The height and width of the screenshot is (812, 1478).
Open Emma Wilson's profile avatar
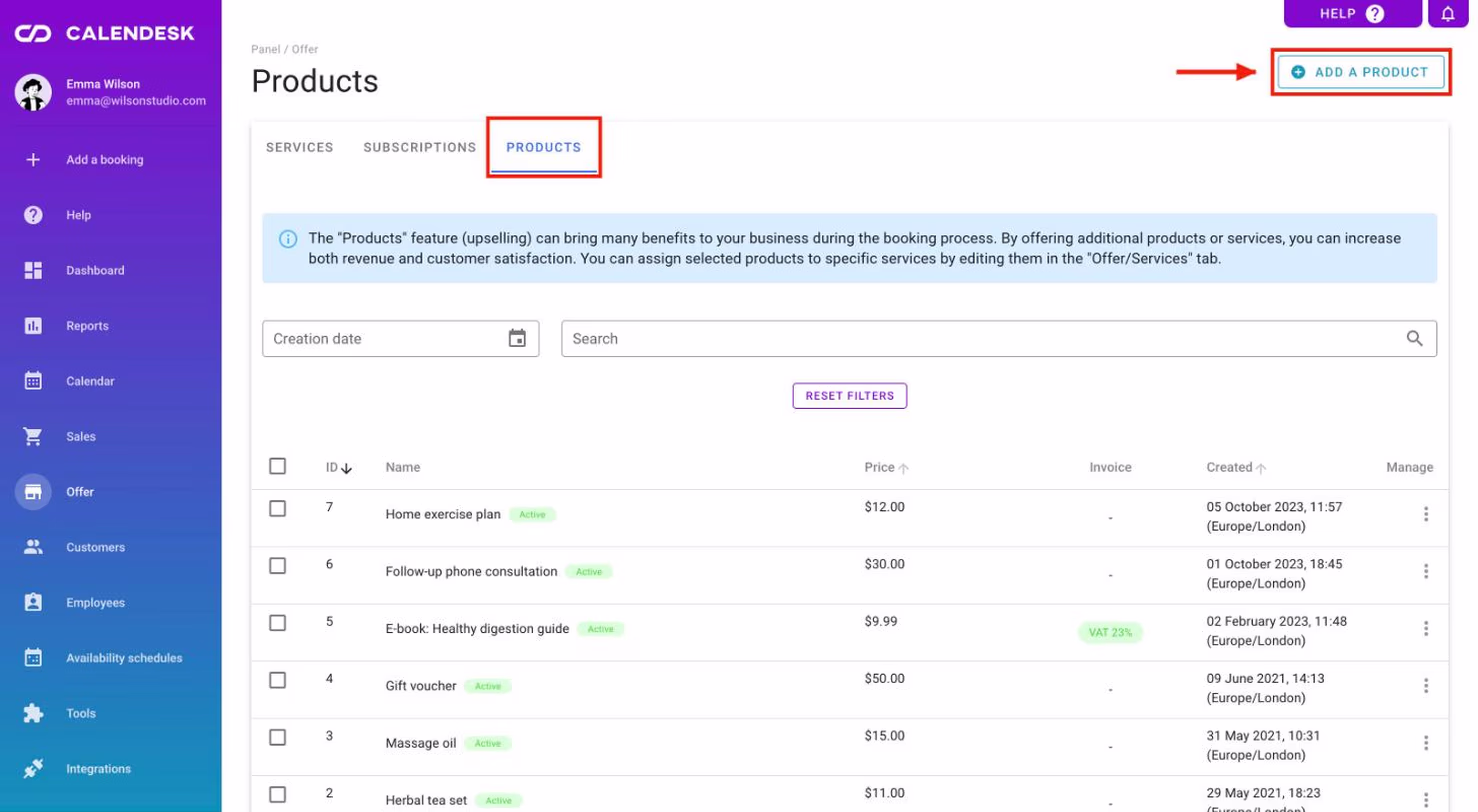[x=33, y=92]
